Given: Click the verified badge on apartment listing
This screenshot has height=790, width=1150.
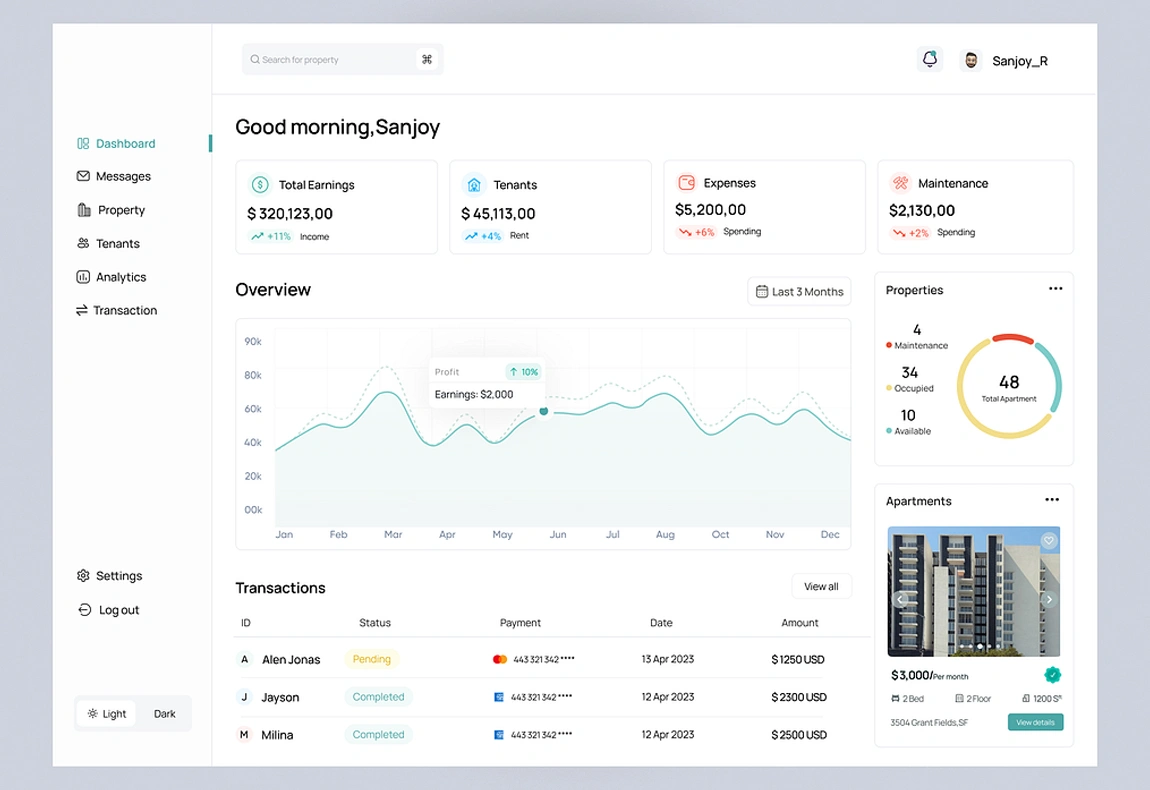Looking at the screenshot, I should pos(1052,675).
